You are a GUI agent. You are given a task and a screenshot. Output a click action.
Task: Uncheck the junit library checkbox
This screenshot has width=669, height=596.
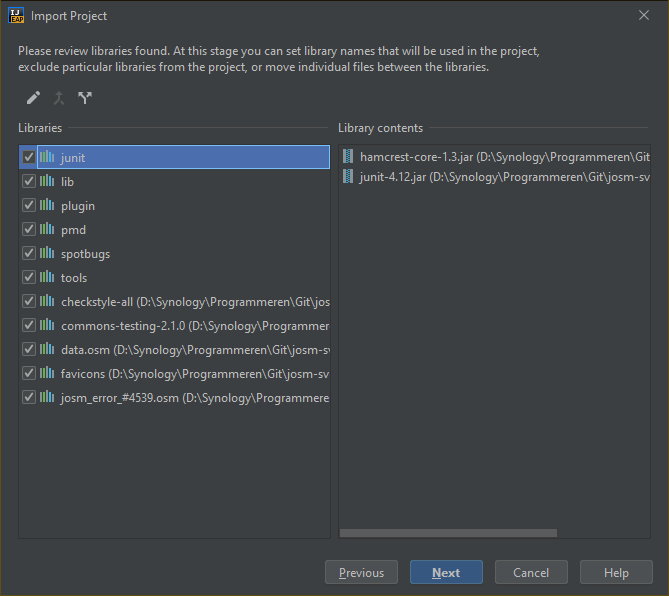coord(28,157)
